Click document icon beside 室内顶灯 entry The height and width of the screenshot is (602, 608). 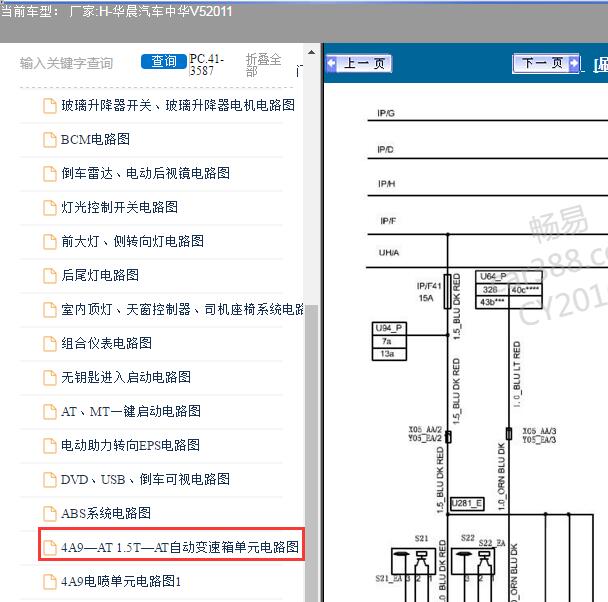click(50, 310)
